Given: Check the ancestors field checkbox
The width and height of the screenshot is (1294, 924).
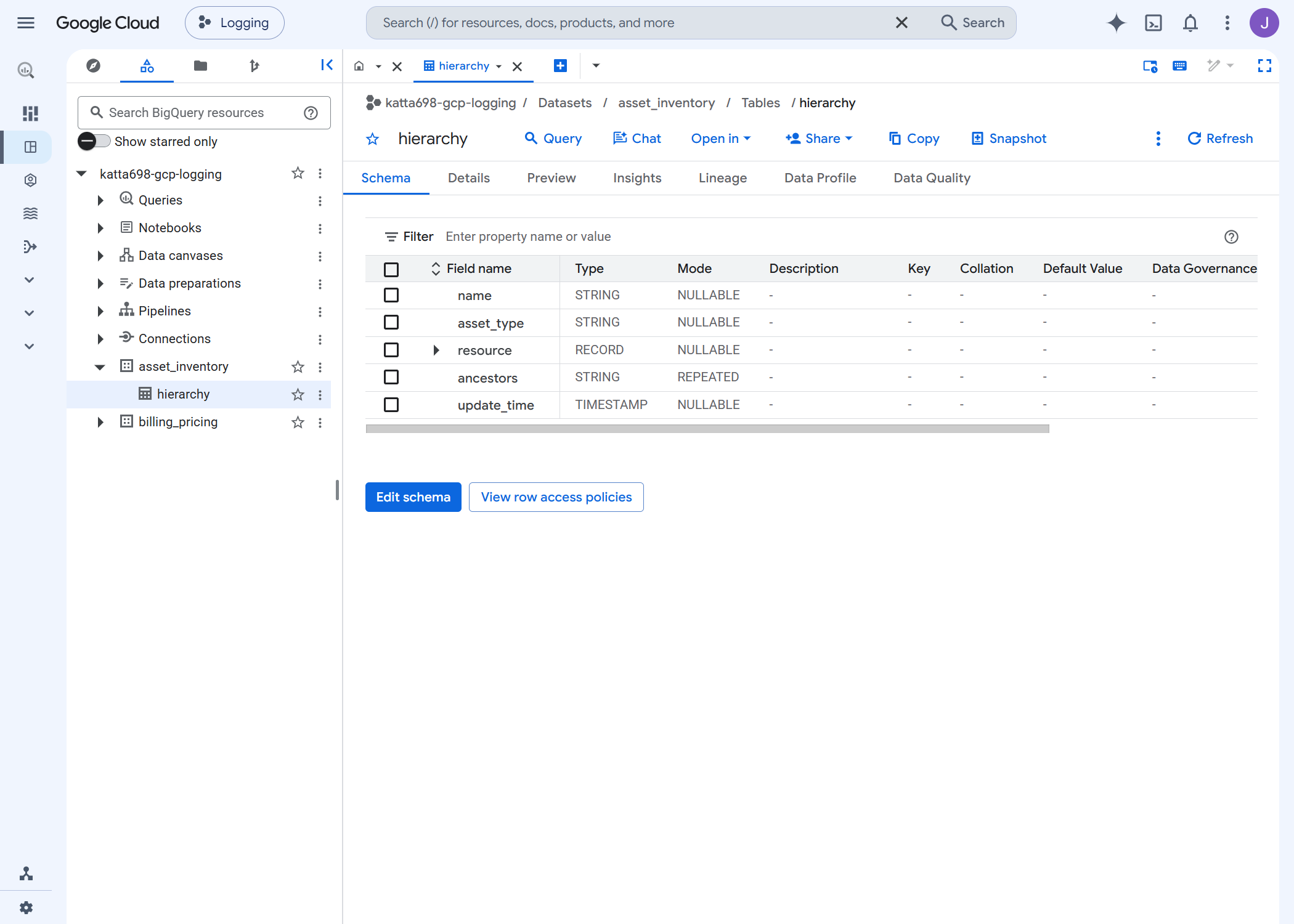Looking at the screenshot, I should click(x=391, y=377).
